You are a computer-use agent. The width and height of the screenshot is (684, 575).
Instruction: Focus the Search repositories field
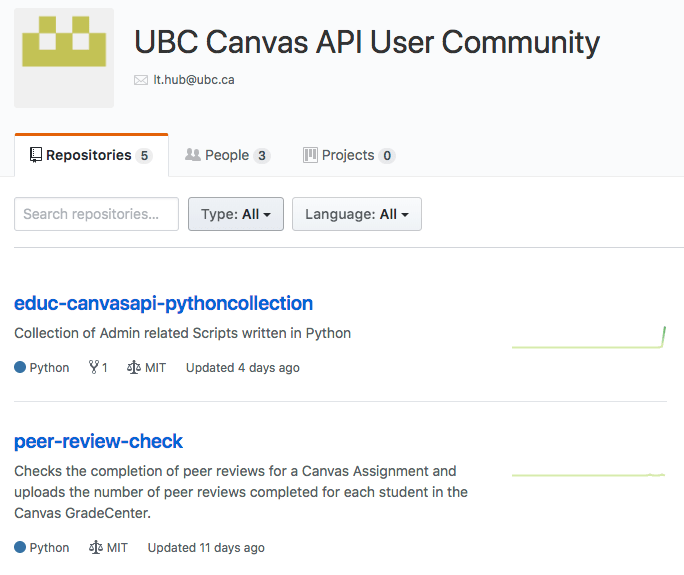[96, 214]
